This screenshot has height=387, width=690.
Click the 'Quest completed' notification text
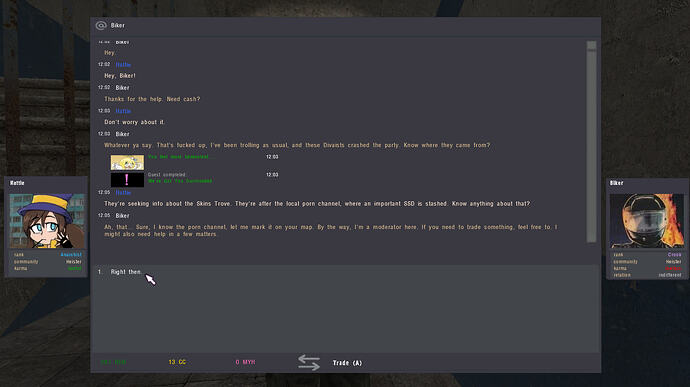pyautogui.click(x=166, y=175)
